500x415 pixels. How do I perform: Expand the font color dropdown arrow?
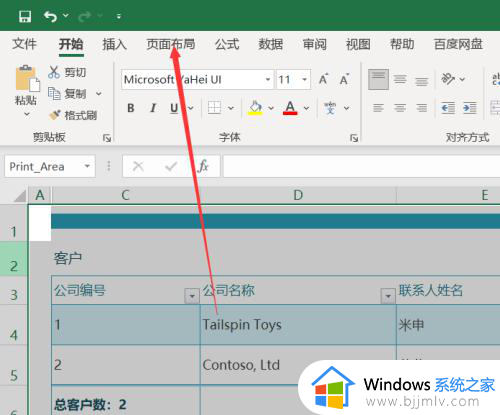(306, 108)
